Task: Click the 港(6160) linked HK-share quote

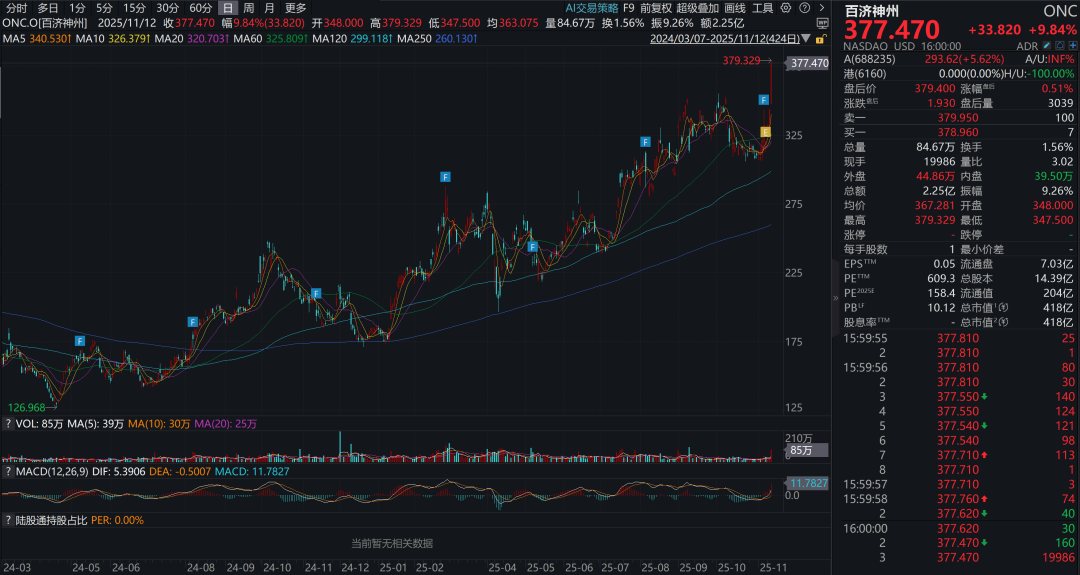Action: (958, 74)
